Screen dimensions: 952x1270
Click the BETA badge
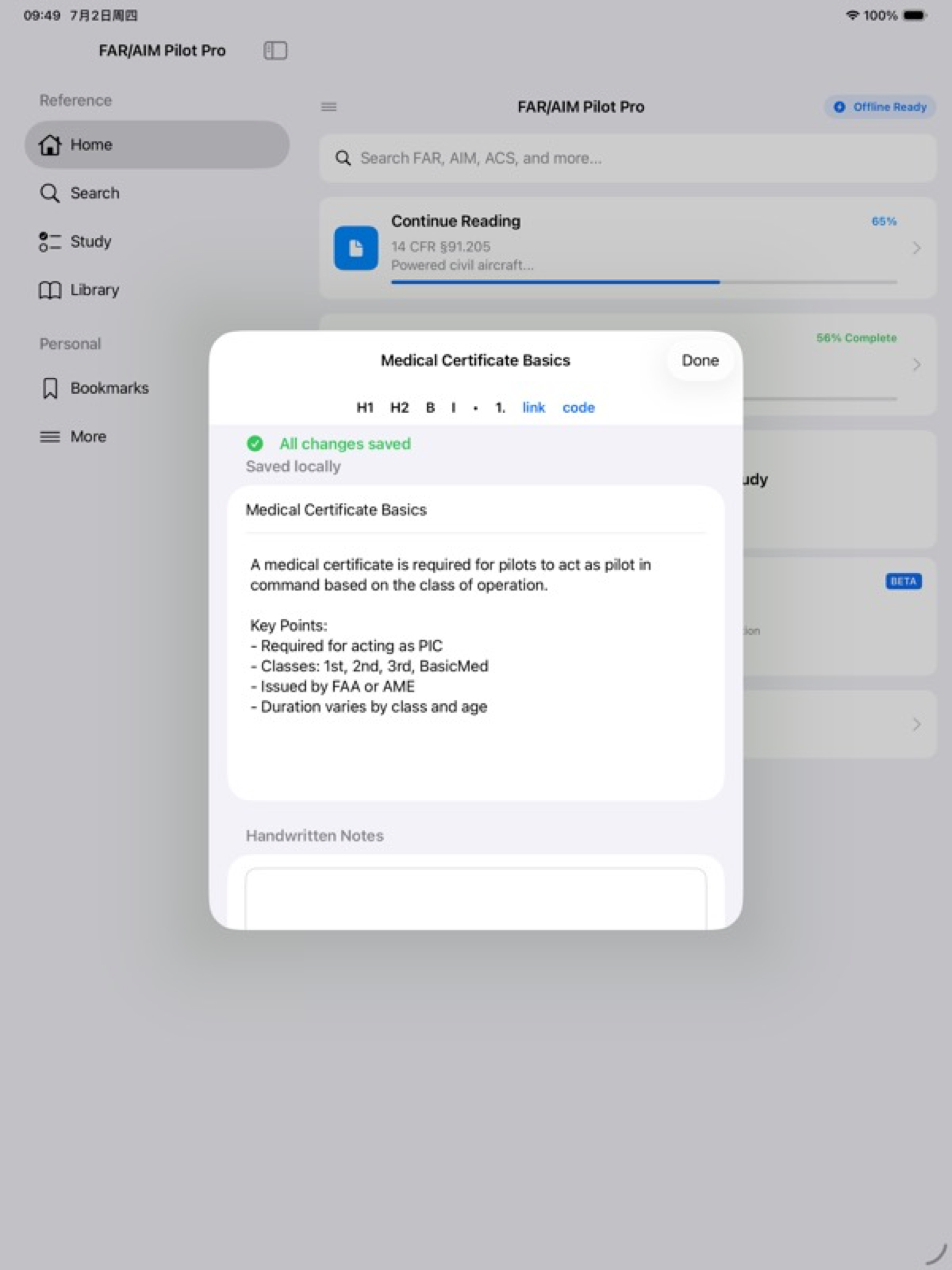click(x=903, y=581)
